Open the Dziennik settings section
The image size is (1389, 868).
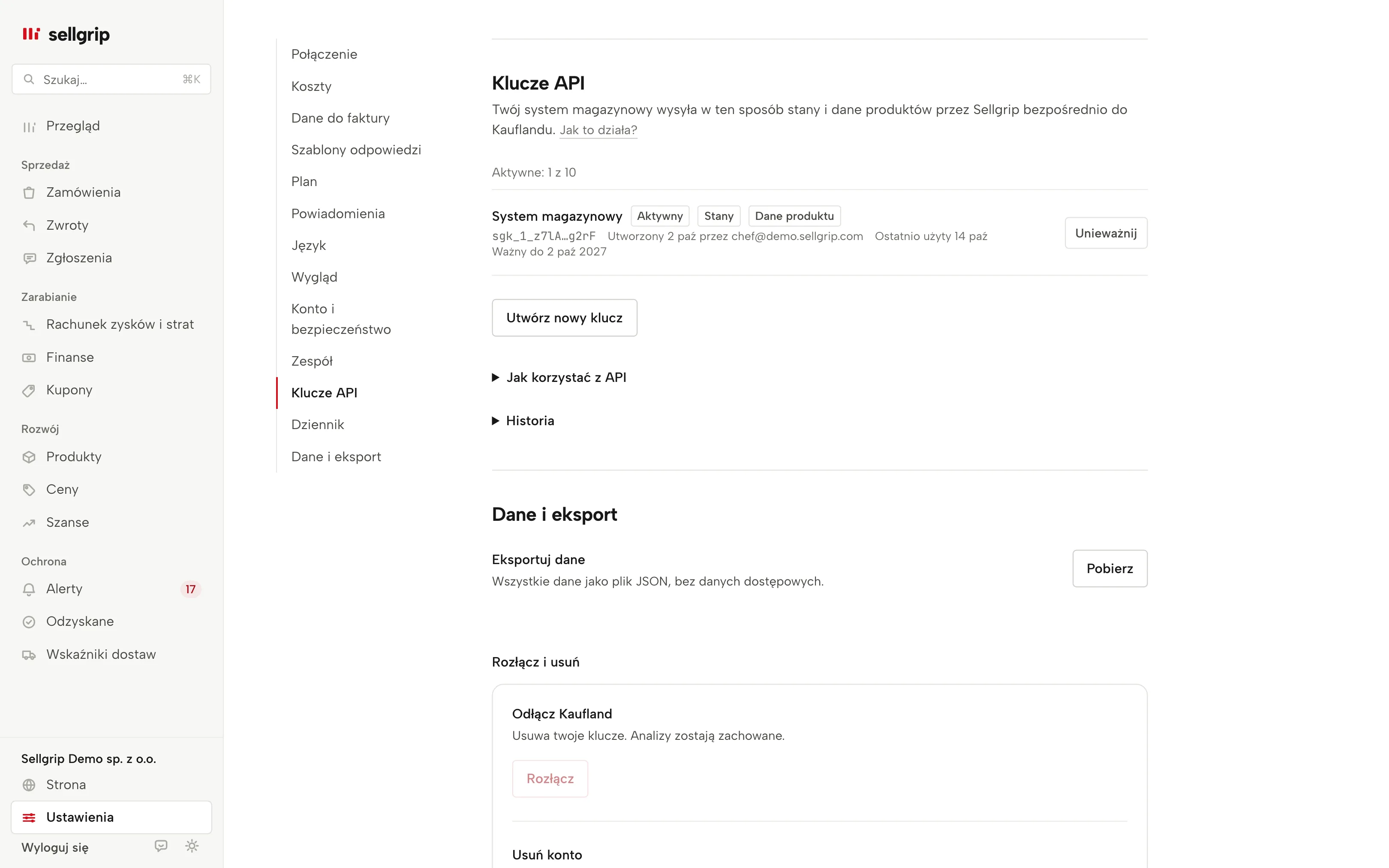coord(317,424)
